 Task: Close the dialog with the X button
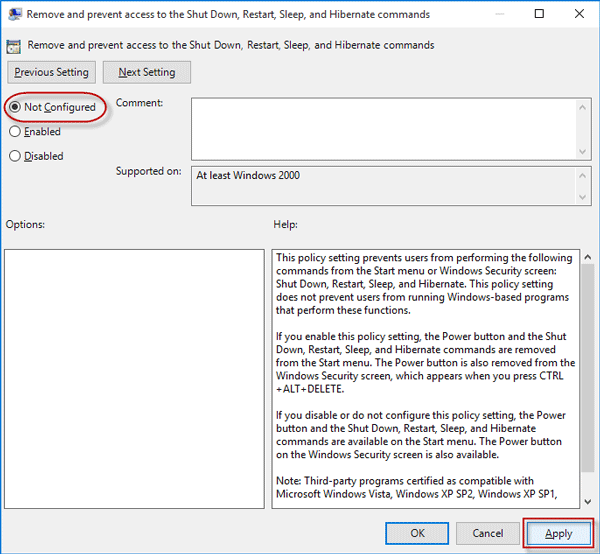point(581,15)
